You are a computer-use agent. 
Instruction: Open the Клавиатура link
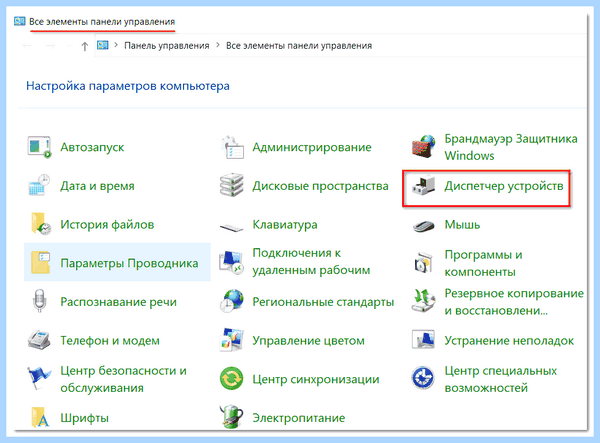coord(285,225)
